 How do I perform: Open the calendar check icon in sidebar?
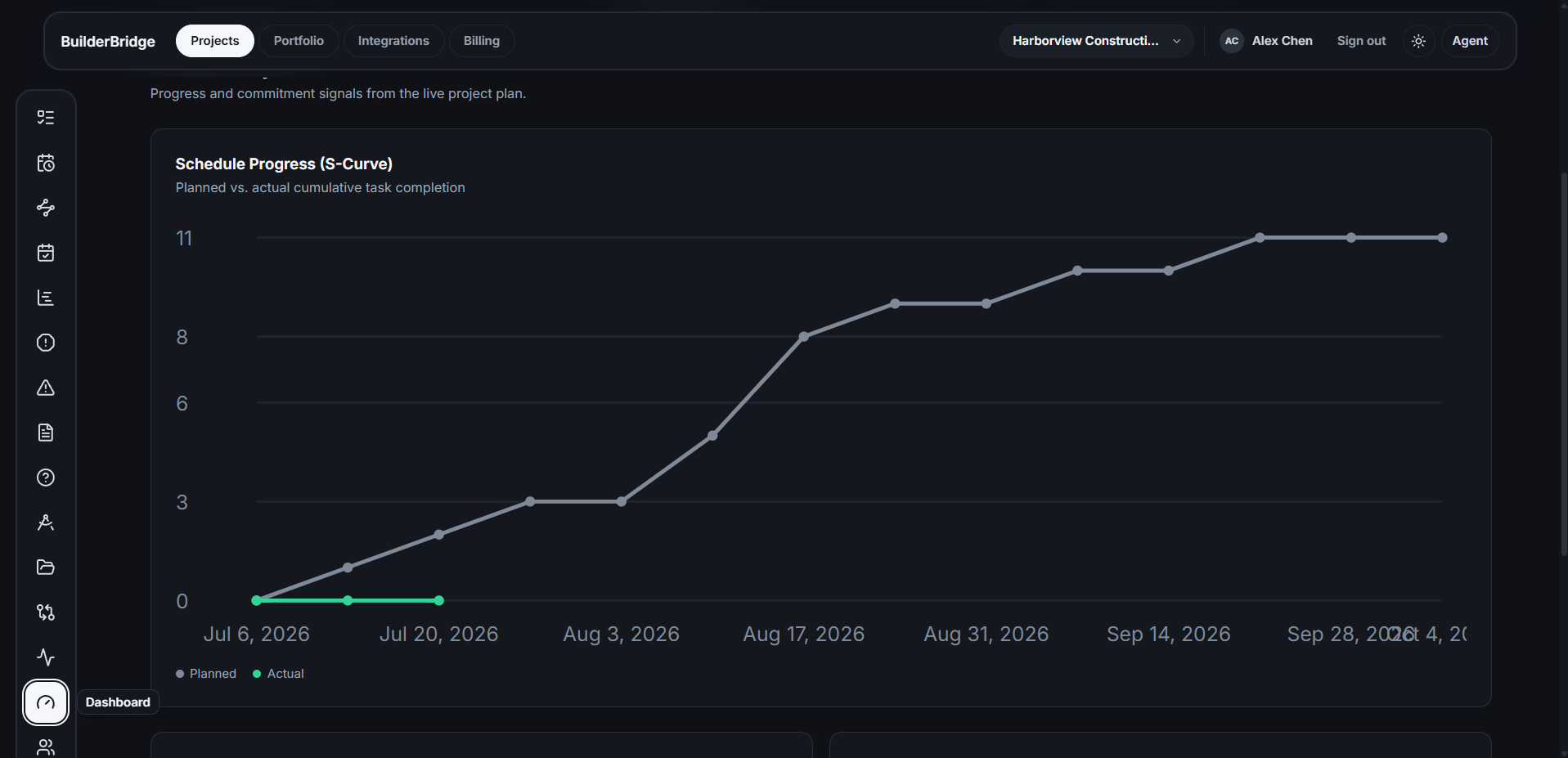46,253
